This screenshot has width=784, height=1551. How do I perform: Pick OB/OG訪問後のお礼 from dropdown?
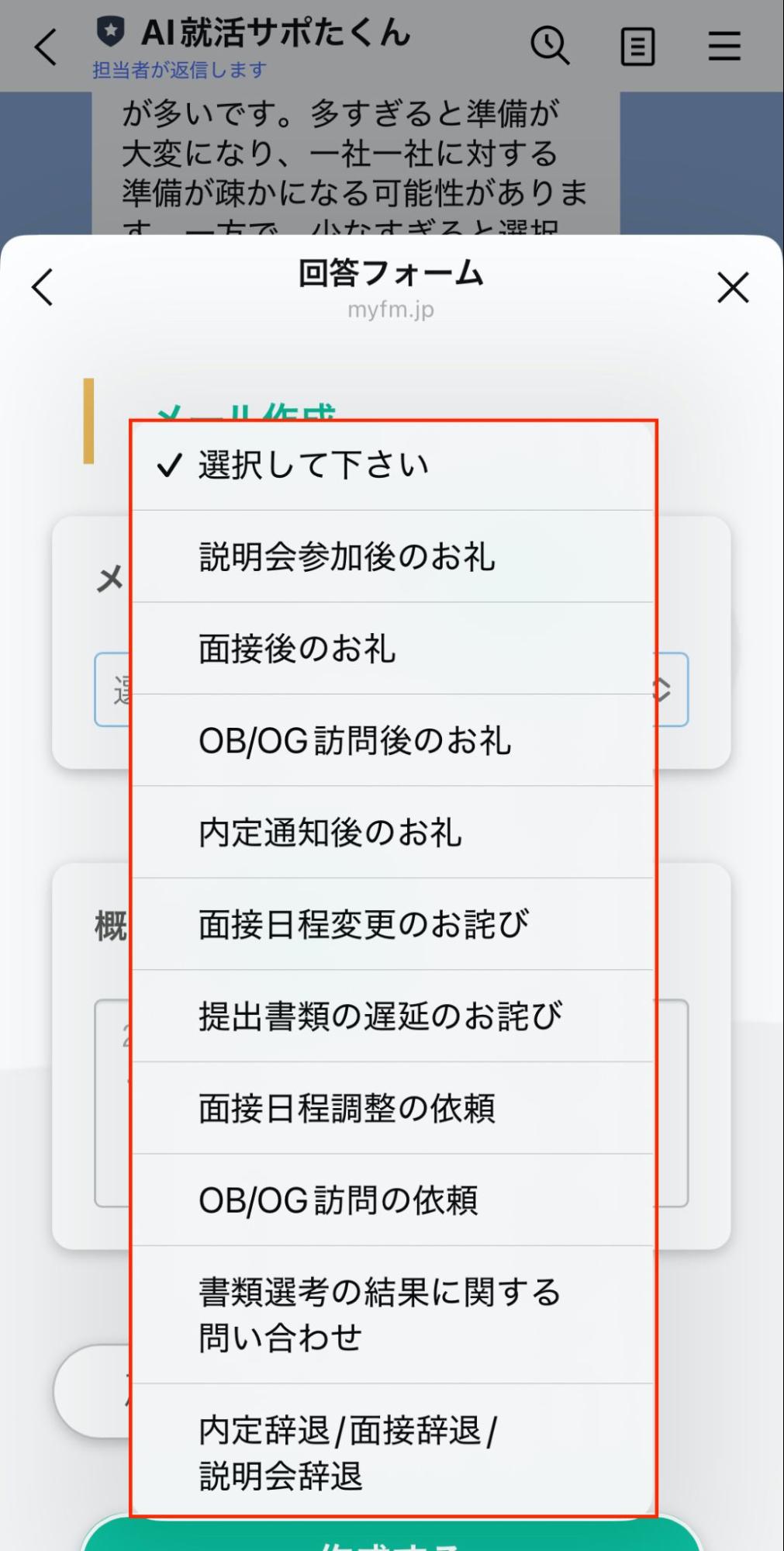(354, 741)
